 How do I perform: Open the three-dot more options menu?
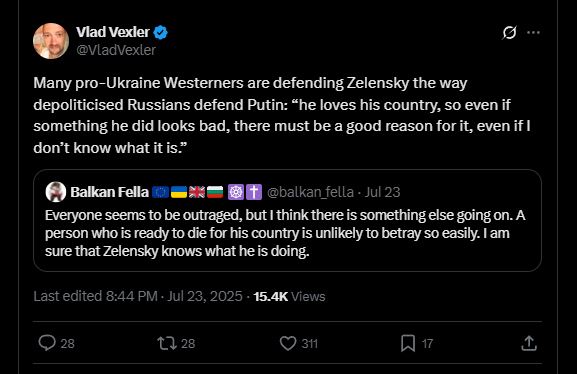pos(533,32)
